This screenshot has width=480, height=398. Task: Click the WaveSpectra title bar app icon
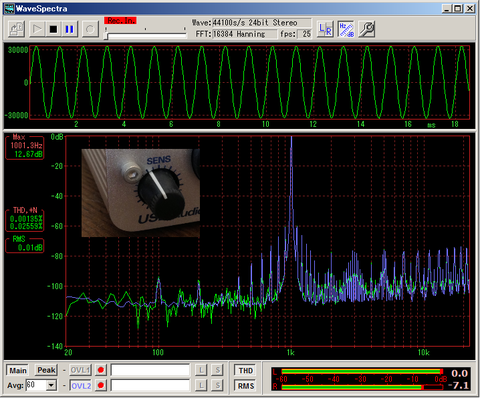click(10, 9)
